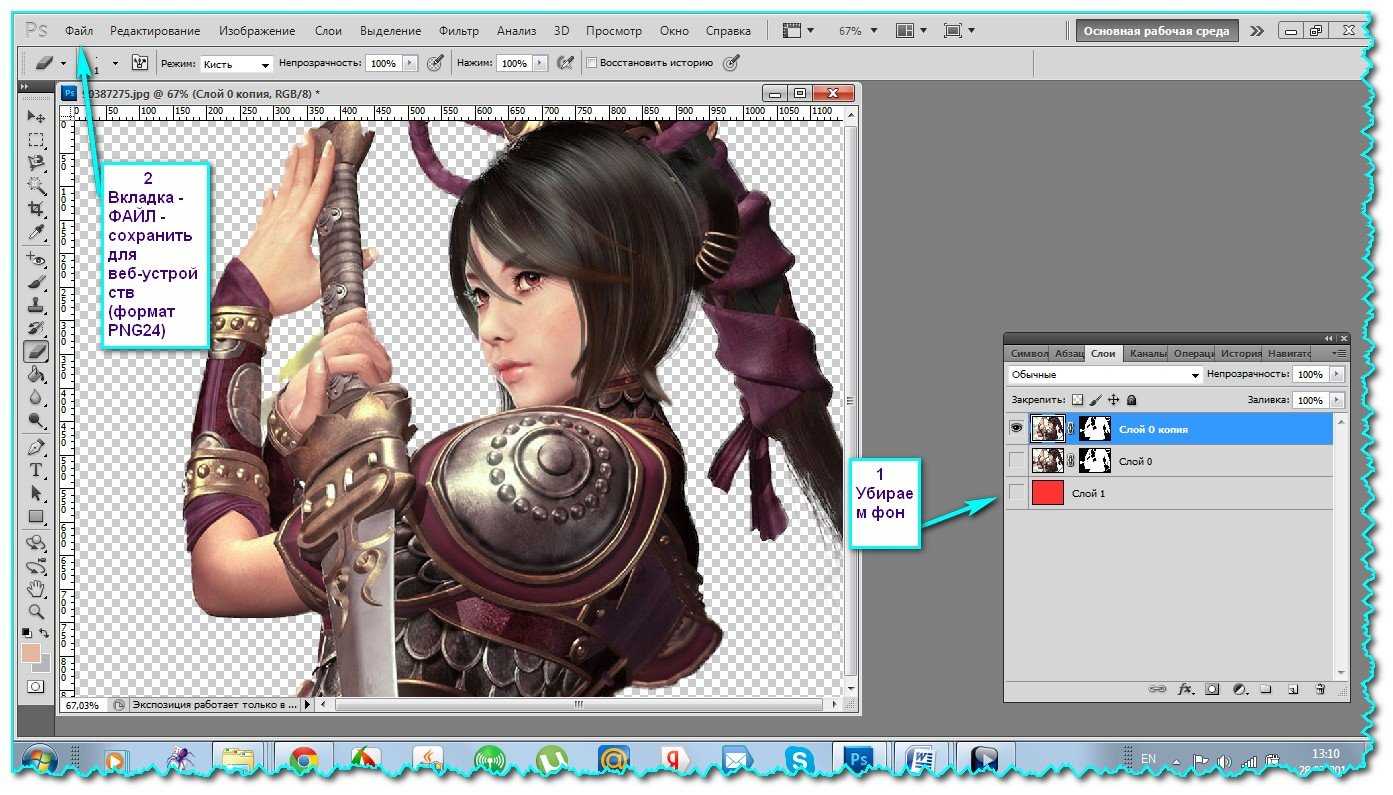Open the Редактирование menu
The width and height of the screenshot is (1393, 795).
[x=155, y=31]
